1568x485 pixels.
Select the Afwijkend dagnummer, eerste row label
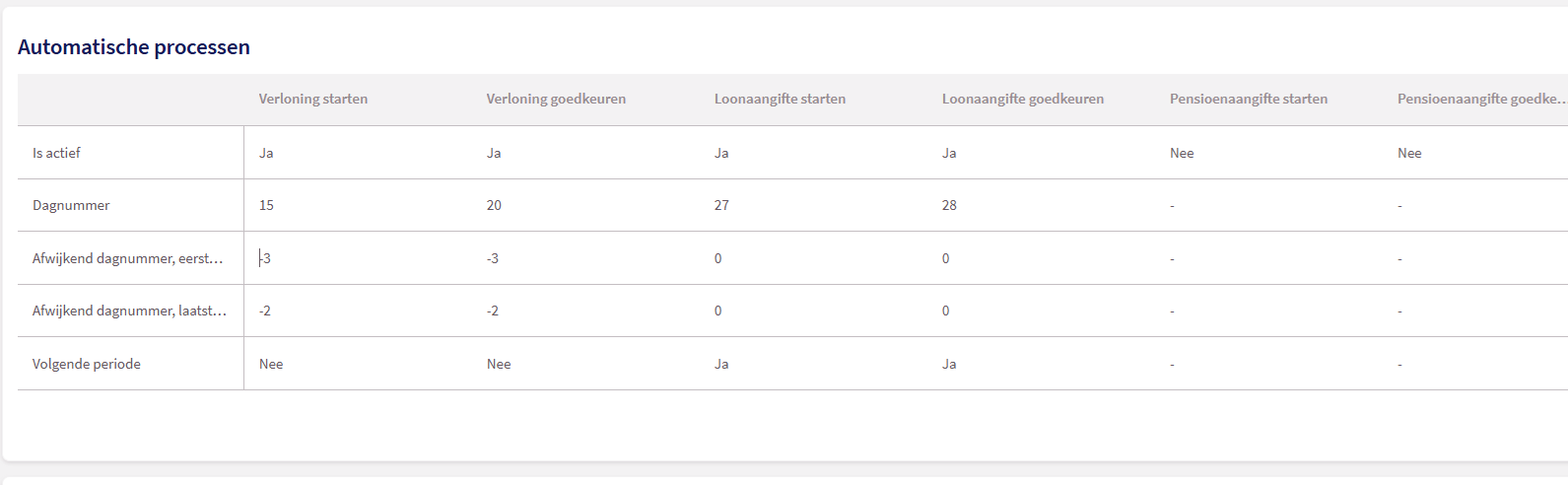pyautogui.click(x=127, y=258)
